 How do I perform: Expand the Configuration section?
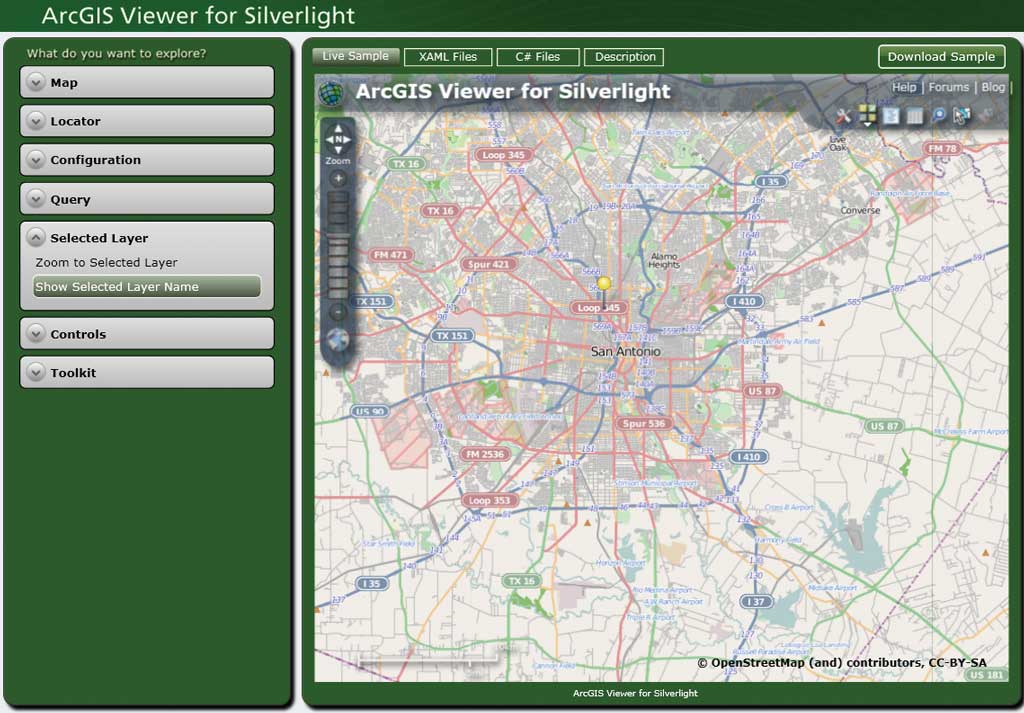click(x=147, y=160)
